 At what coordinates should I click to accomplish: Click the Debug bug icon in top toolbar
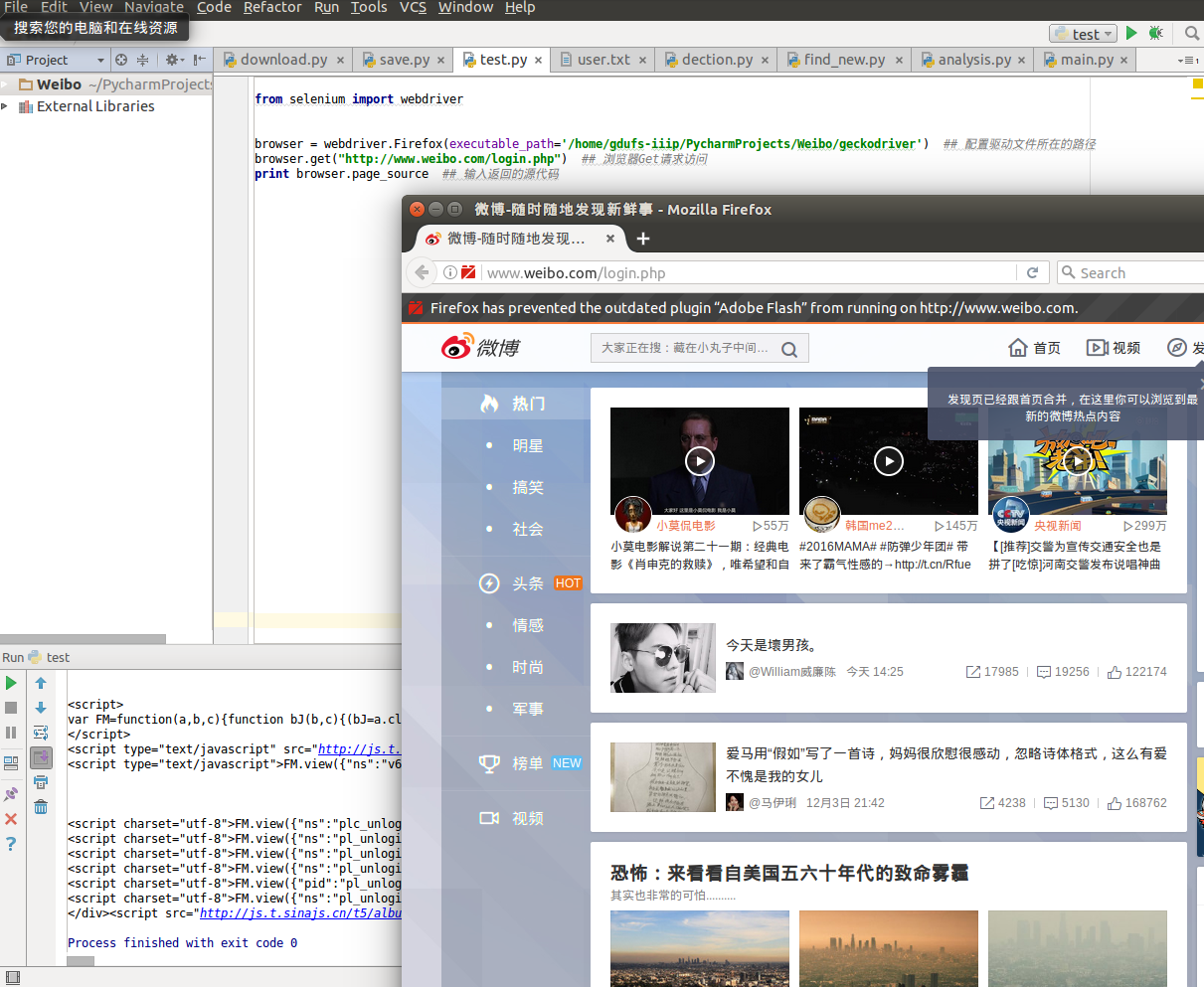pos(1155,33)
